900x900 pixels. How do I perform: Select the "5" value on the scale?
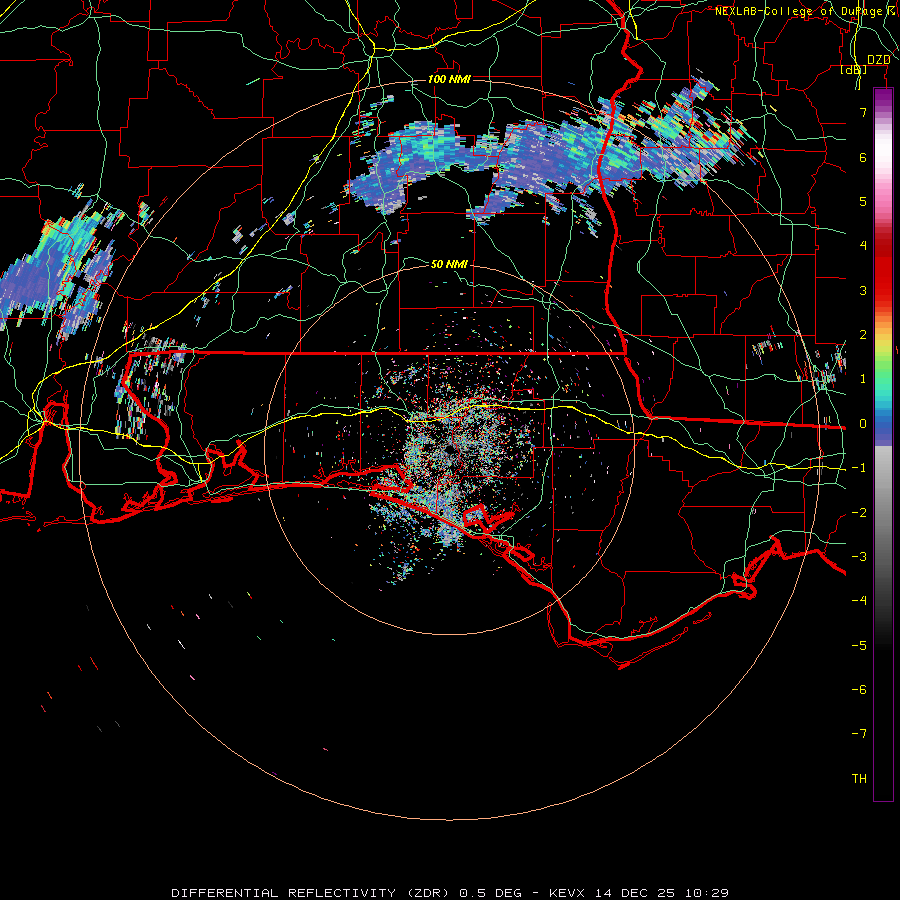(x=863, y=201)
